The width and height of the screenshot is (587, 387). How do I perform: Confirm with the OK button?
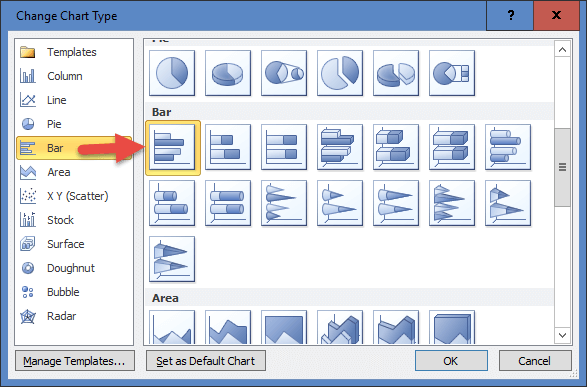451,361
